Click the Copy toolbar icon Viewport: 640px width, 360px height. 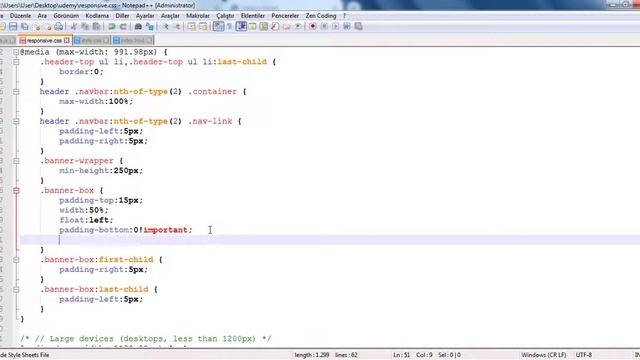coord(85,27)
